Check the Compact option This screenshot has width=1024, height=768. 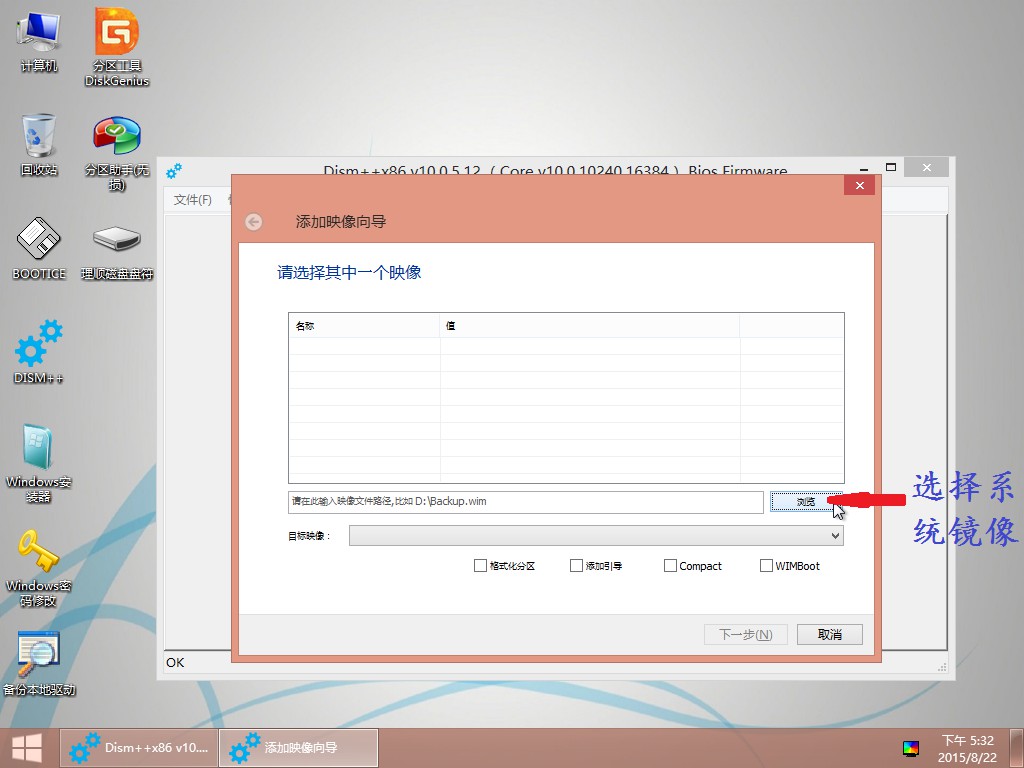670,566
